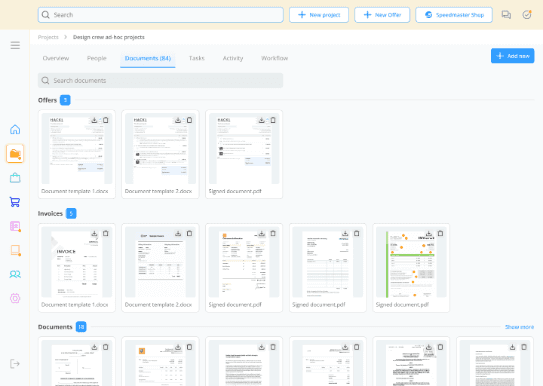The width and height of the screenshot is (543, 386).
Task: Click Design crew ad-hoc projects breadcrumb
Action: [x=109, y=37]
